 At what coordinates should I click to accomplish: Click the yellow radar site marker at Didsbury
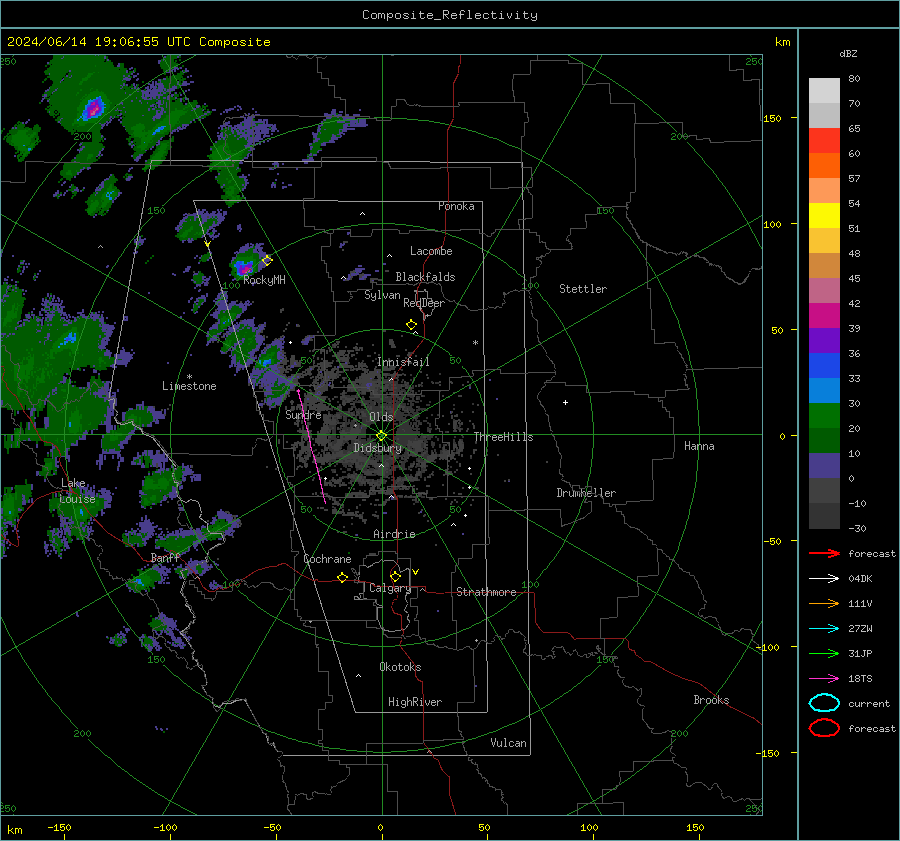381,435
